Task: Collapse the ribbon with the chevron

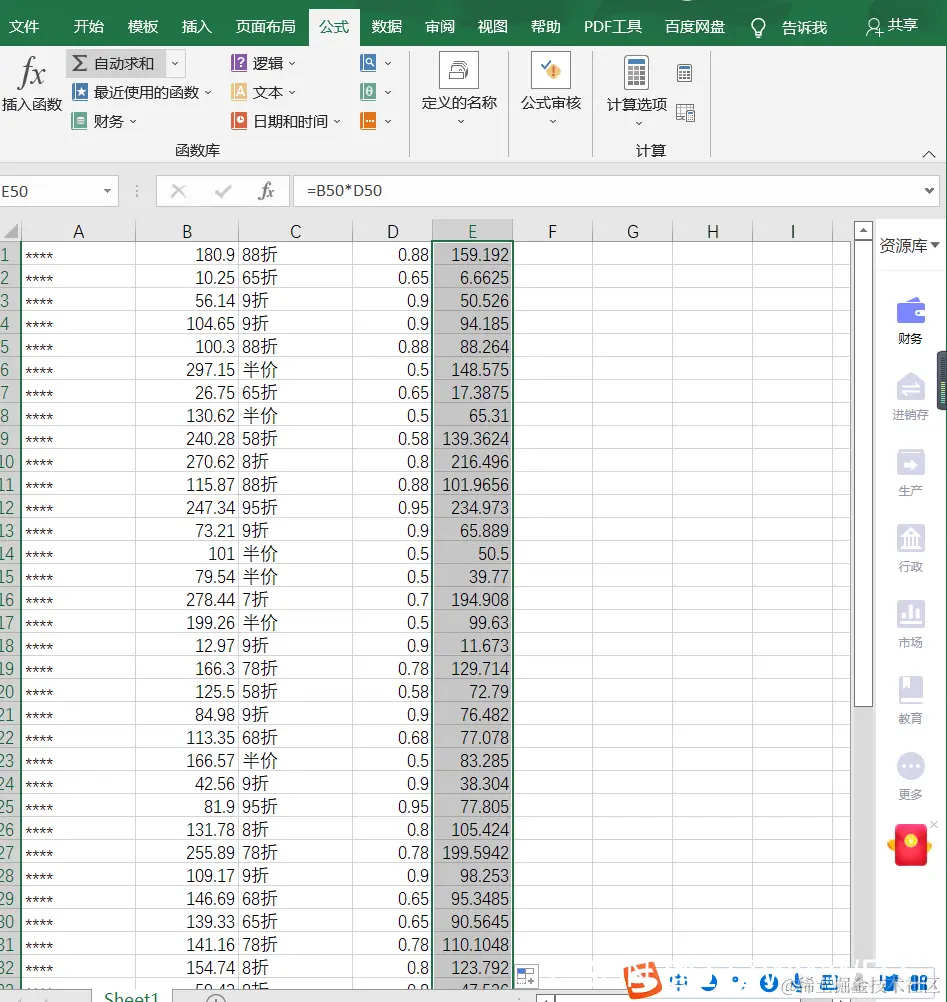Action: [929, 154]
